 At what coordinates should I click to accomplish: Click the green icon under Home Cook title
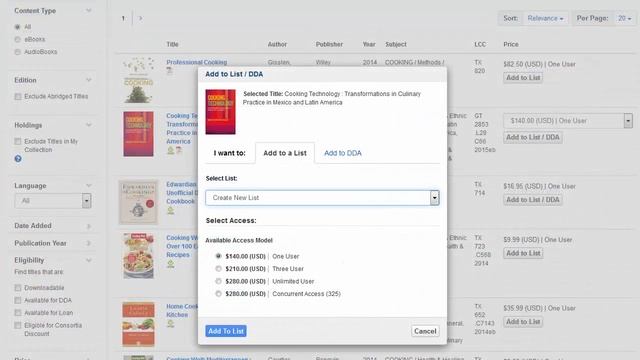pyautogui.click(x=171, y=324)
